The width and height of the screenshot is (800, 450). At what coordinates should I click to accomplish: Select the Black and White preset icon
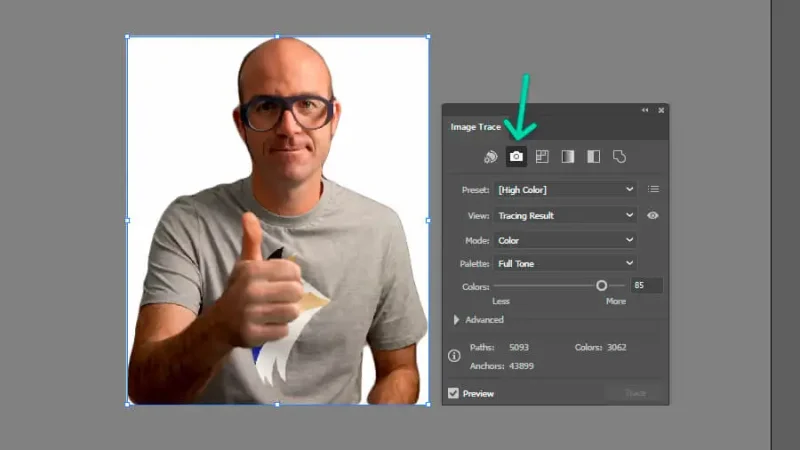pos(593,157)
